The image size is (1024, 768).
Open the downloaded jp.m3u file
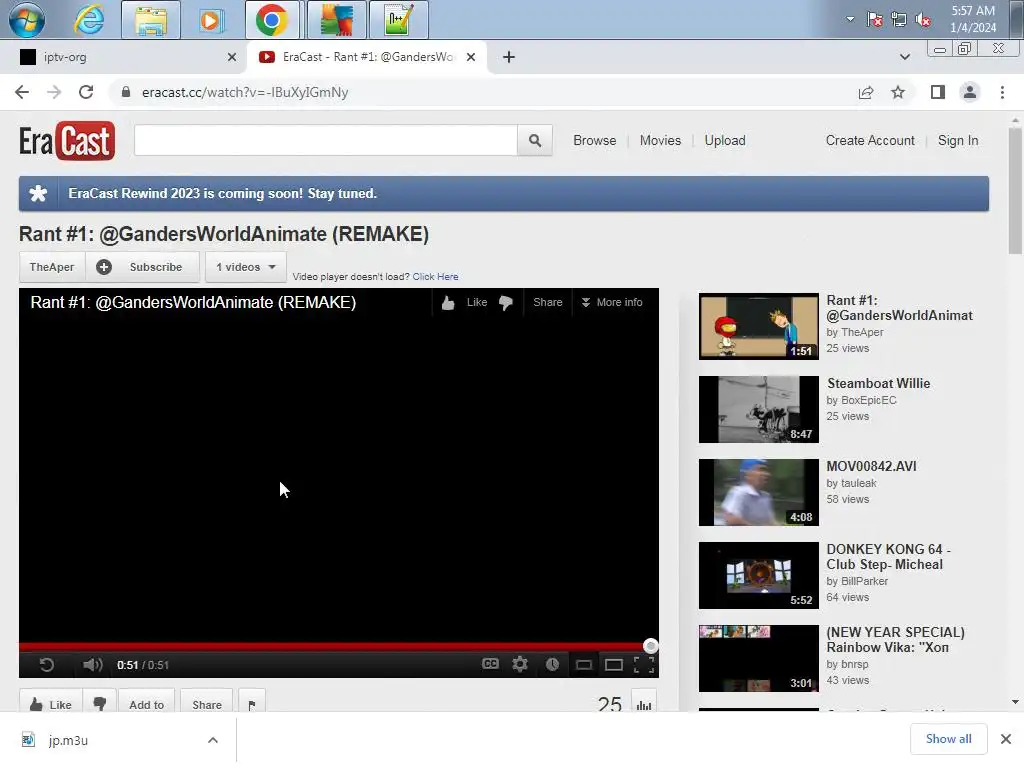pyautogui.click(x=68, y=740)
